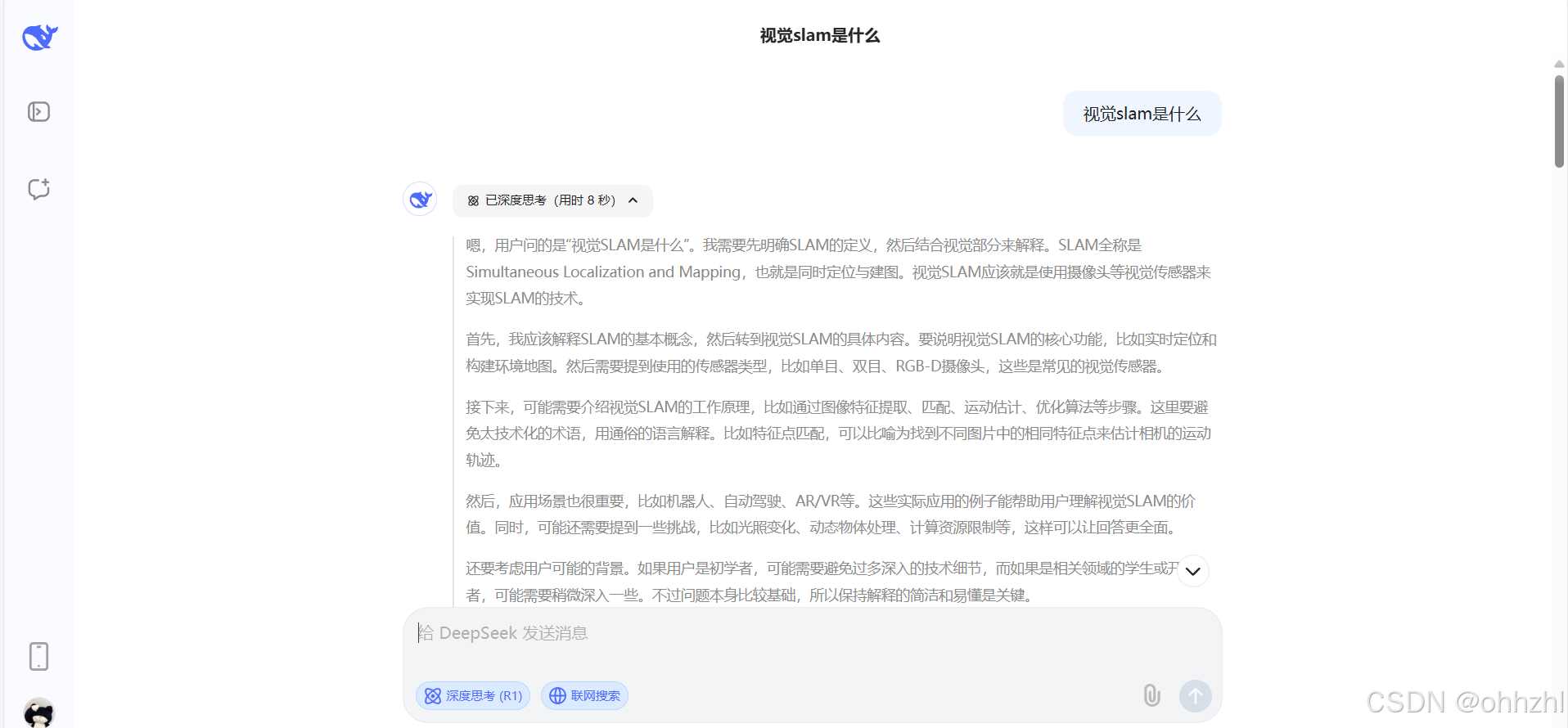Click the paragraph starting 还要考虑用户可能的背景
Screen dimensions: 1568x728
click(822, 582)
